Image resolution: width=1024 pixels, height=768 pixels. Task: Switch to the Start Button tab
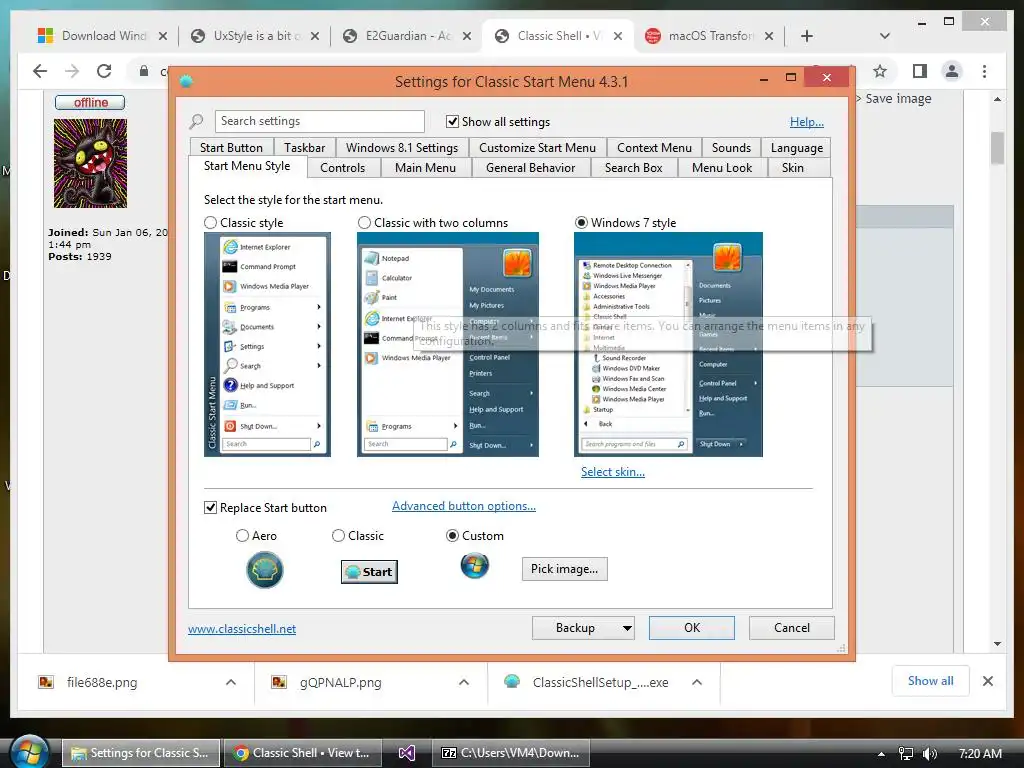(231, 148)
